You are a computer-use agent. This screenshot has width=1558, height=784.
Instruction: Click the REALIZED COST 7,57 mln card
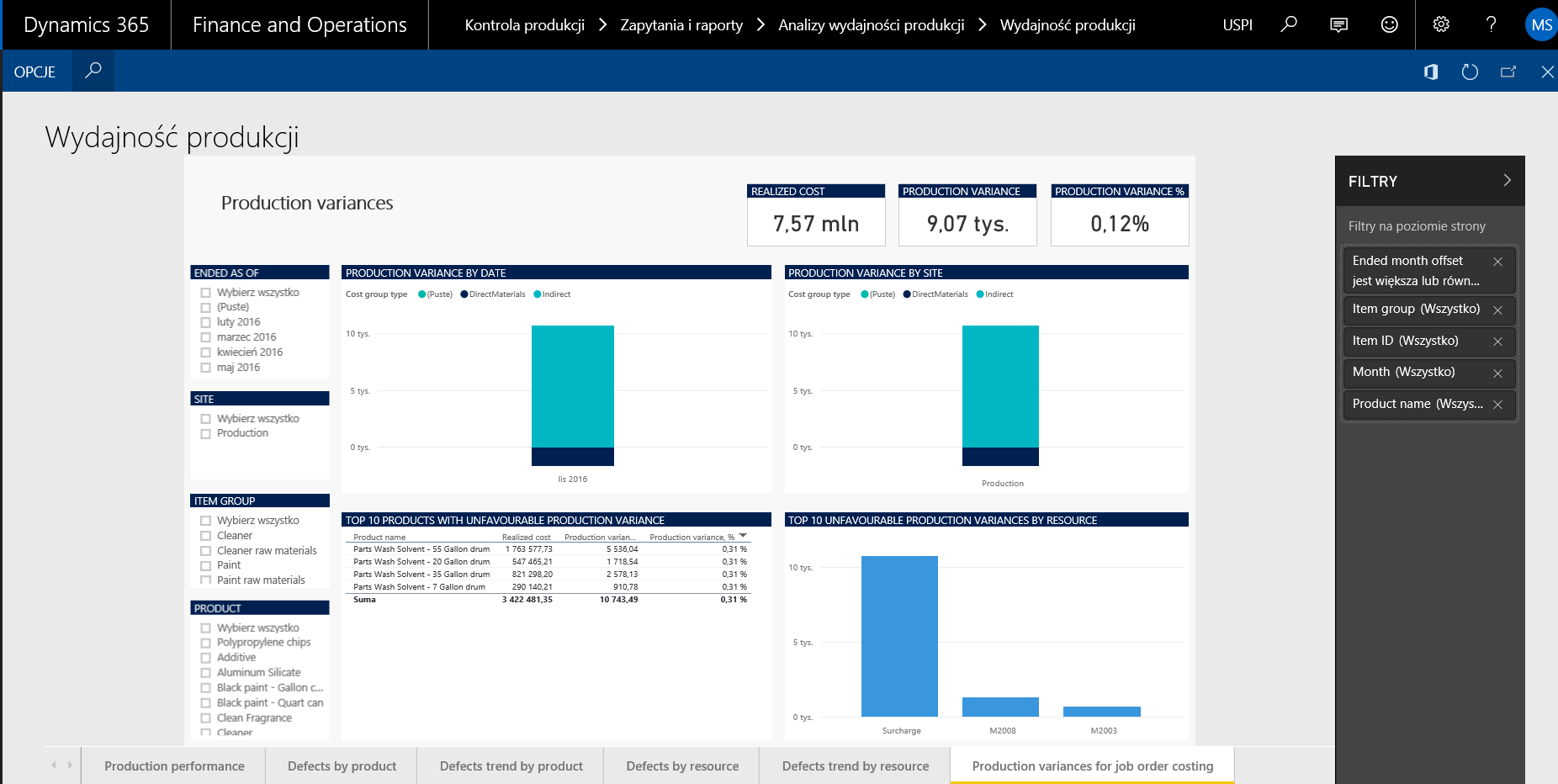click(x=816, y=215)
